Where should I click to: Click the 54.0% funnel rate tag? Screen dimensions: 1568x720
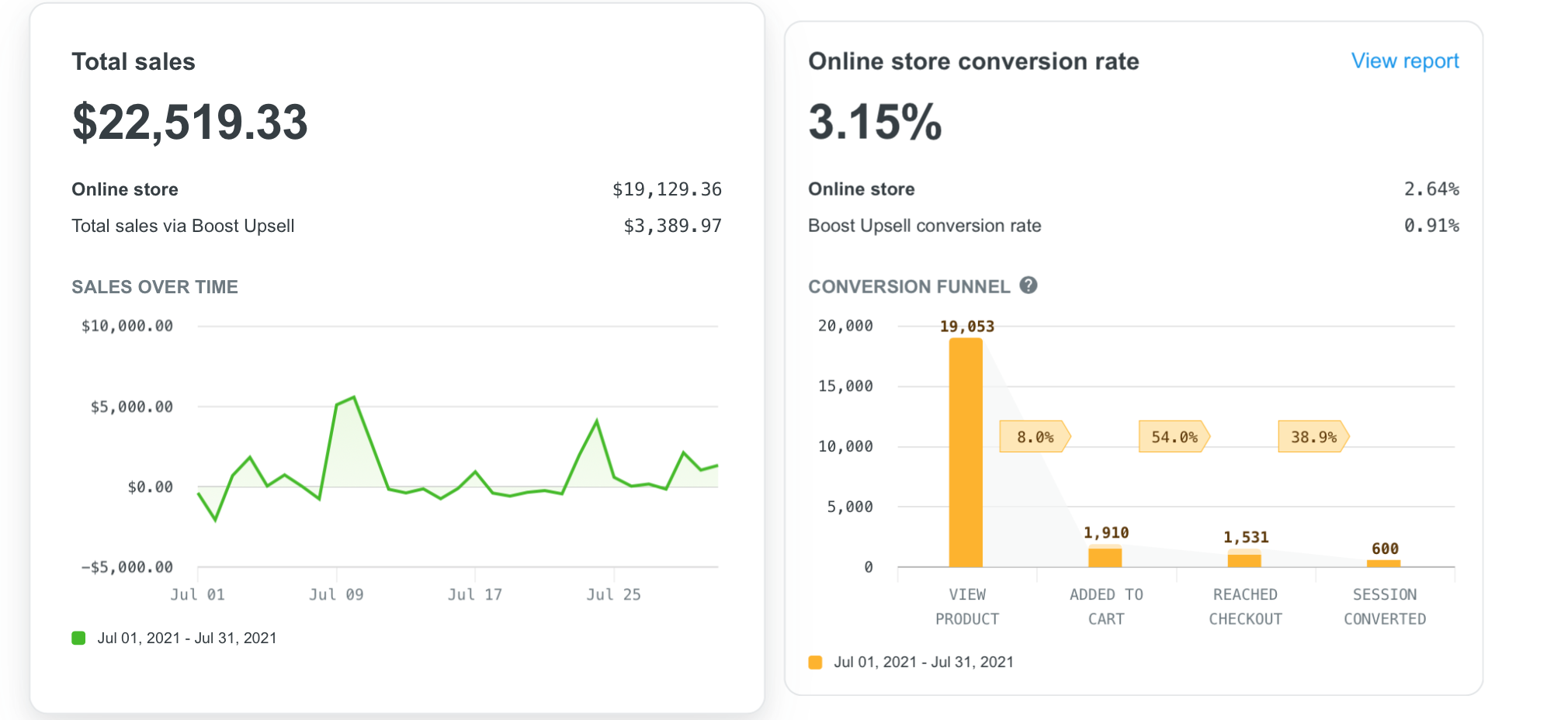[1174, 437]
